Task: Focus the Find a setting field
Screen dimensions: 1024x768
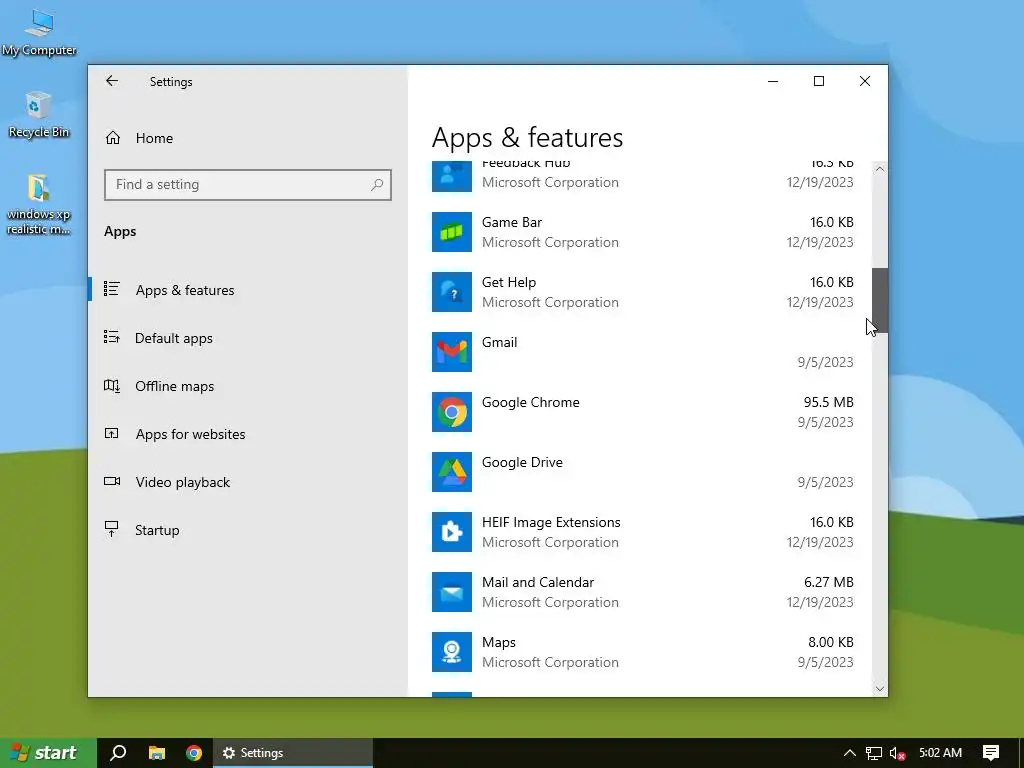Action: tap(248, 185)
